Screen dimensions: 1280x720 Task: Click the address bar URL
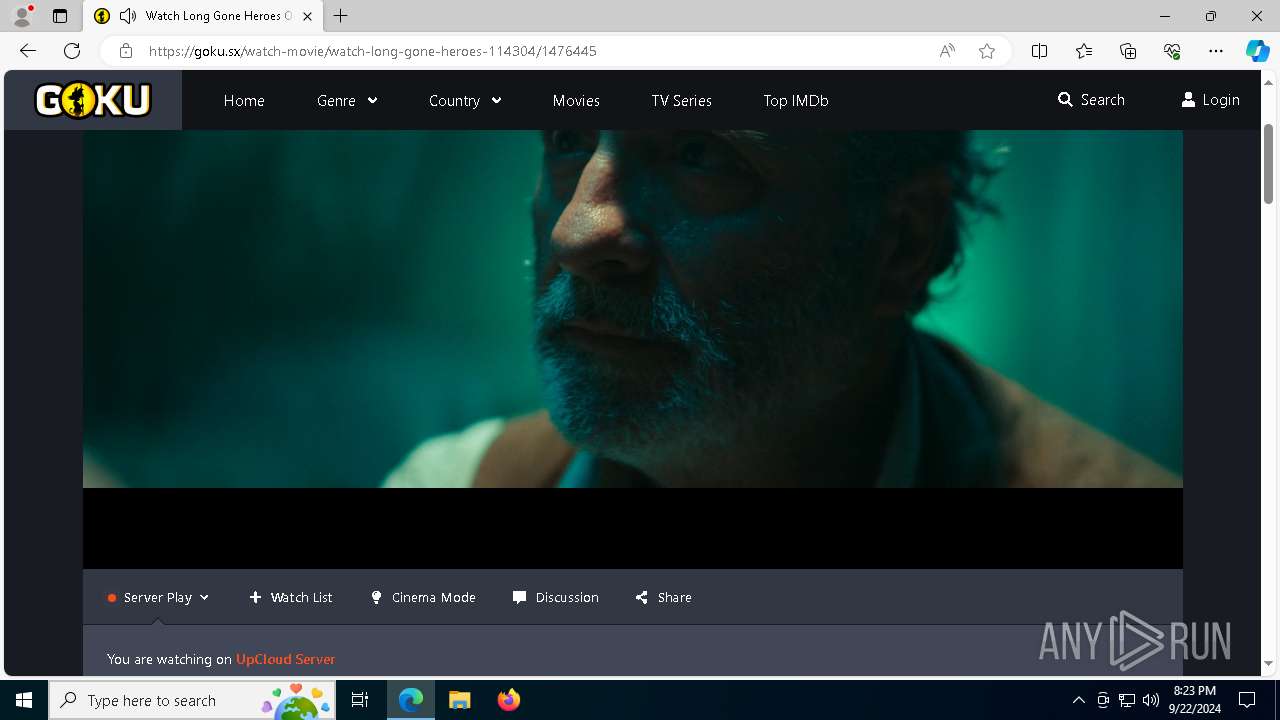pos(373,51)
